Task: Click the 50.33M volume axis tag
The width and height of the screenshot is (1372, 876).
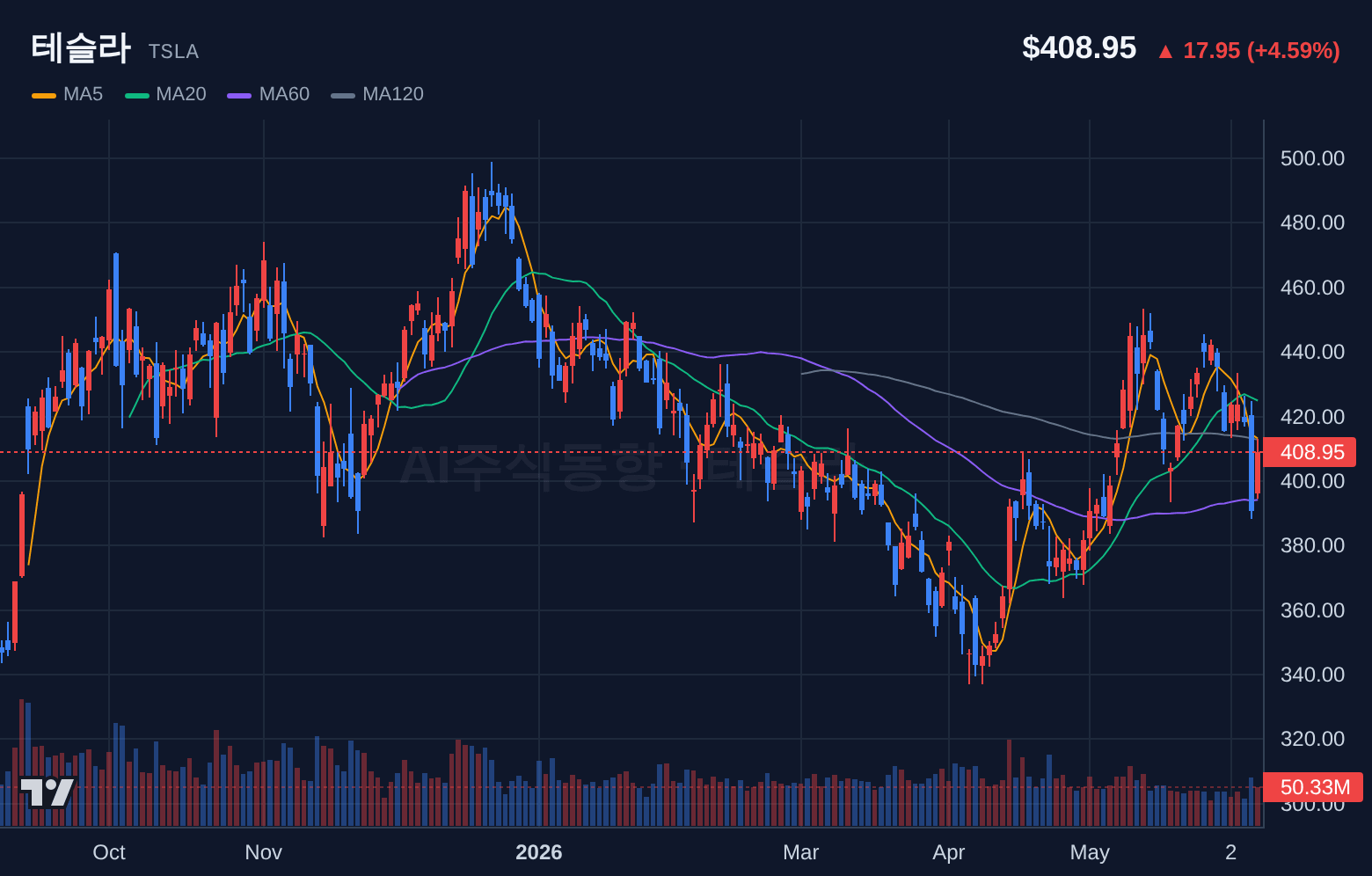Action: point(1313,787)
